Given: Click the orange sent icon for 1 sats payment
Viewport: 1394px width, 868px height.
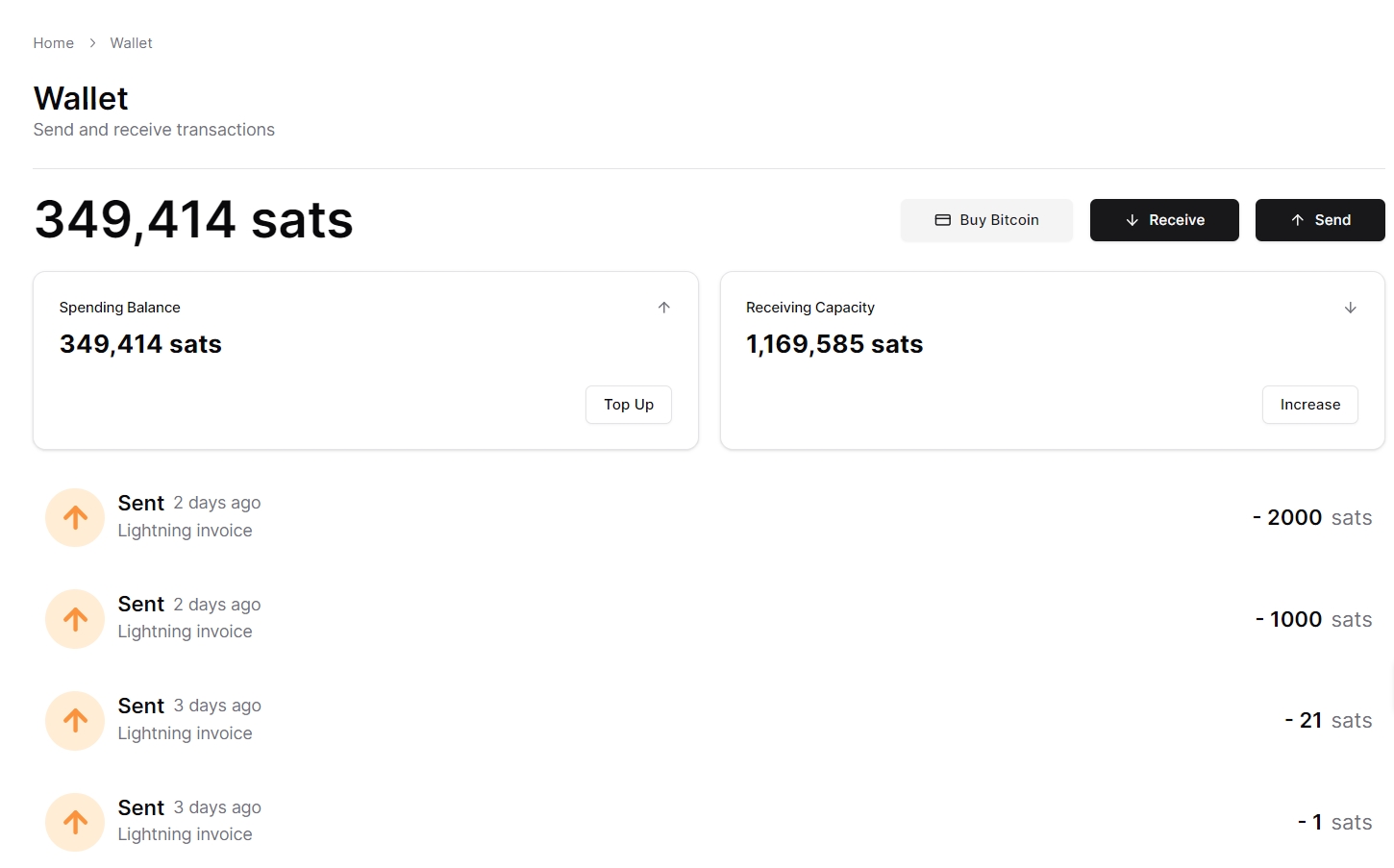Looking at the screenshot, I should click(75, 822).
